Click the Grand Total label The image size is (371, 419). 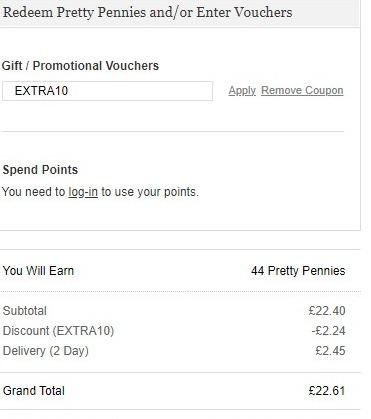click(34, 391)
